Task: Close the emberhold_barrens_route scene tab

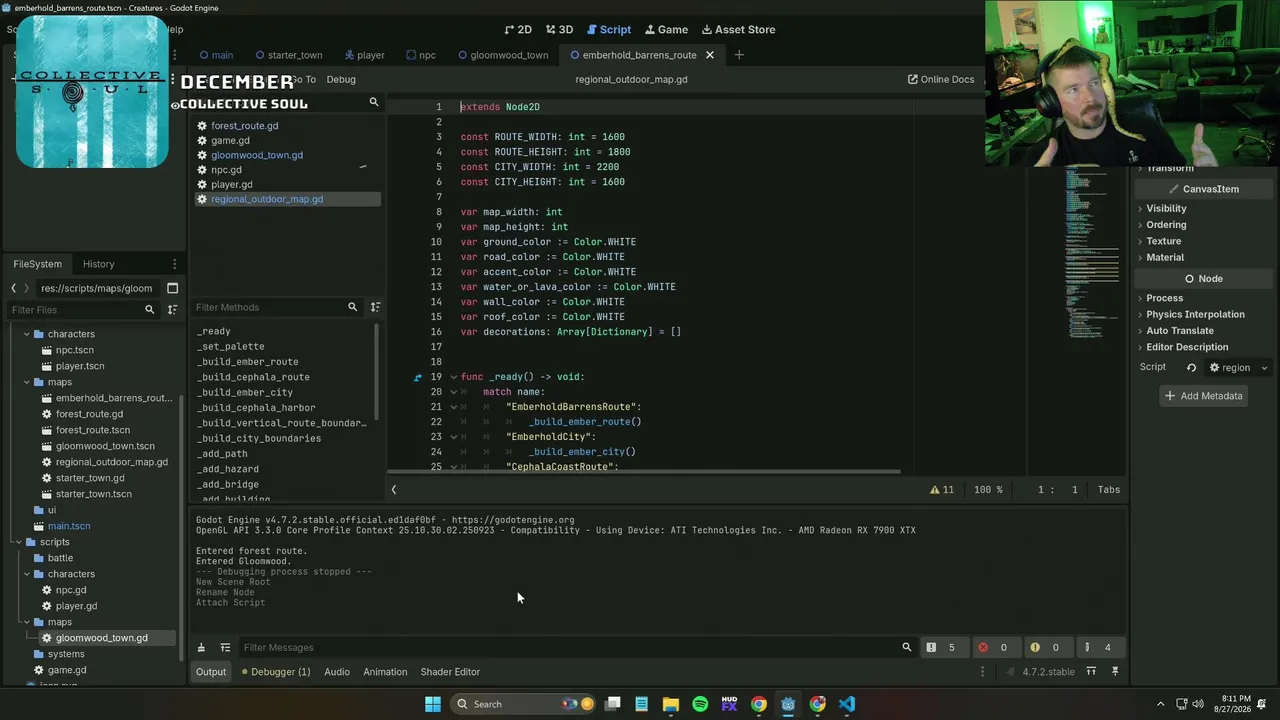Action: coord(710,55)
